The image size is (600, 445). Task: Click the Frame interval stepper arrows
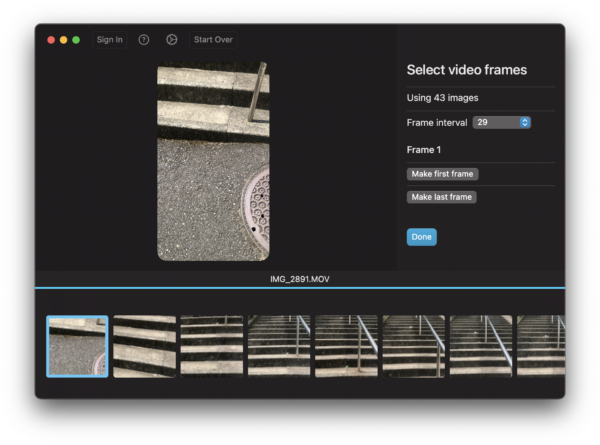pyautogui.click(x=525, y=122)
